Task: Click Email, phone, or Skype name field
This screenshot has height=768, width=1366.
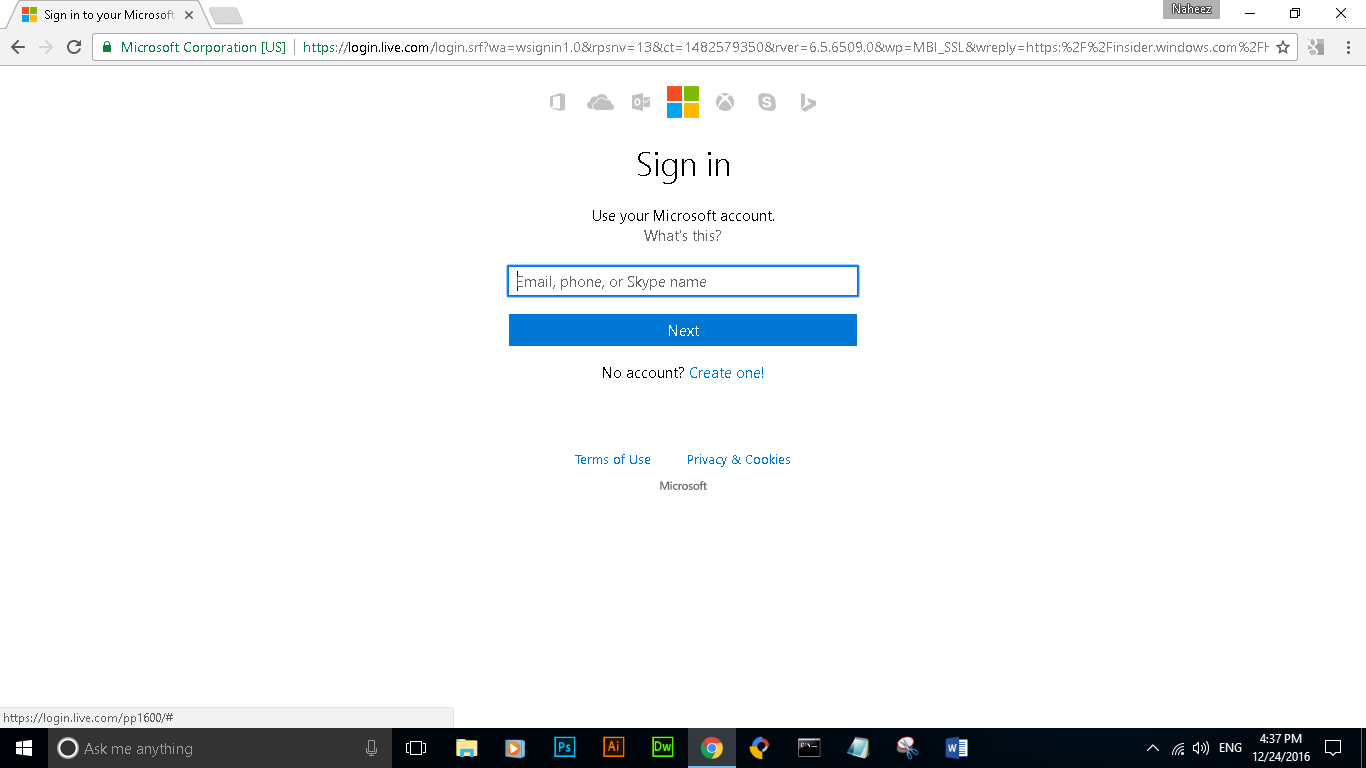Action: (x=683, y=281)
